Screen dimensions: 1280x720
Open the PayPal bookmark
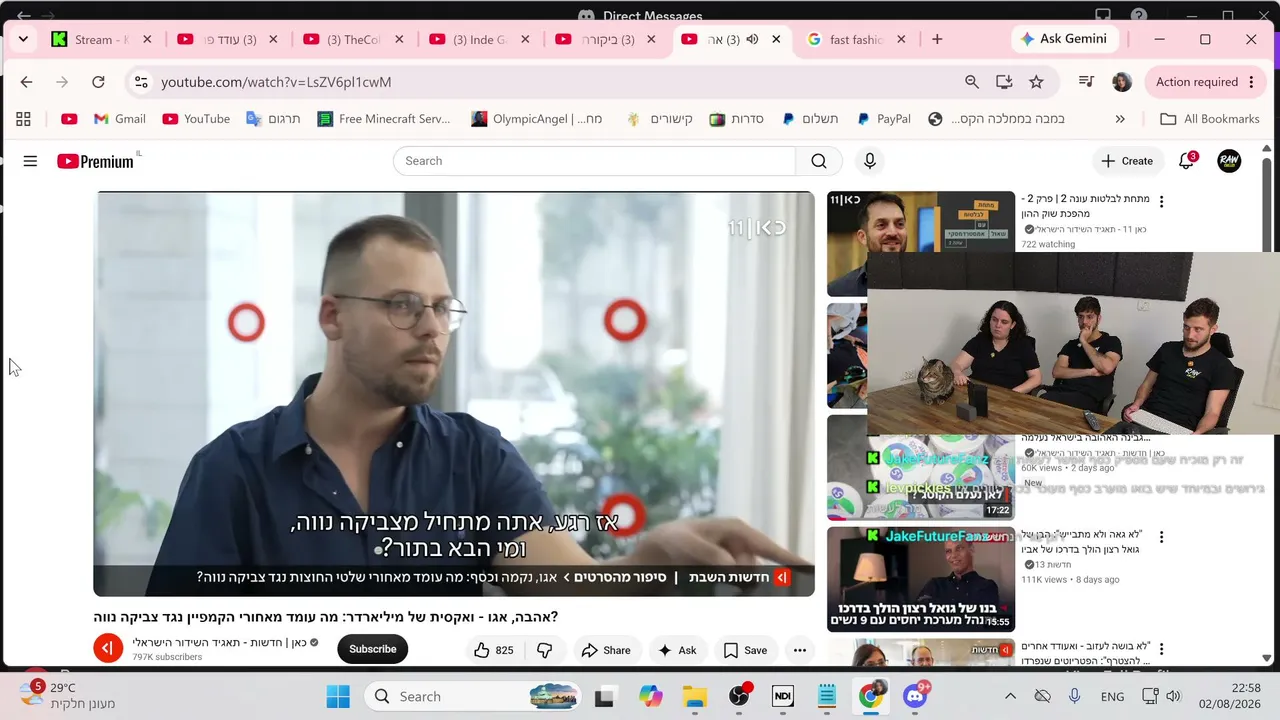(x=884, y=119)
